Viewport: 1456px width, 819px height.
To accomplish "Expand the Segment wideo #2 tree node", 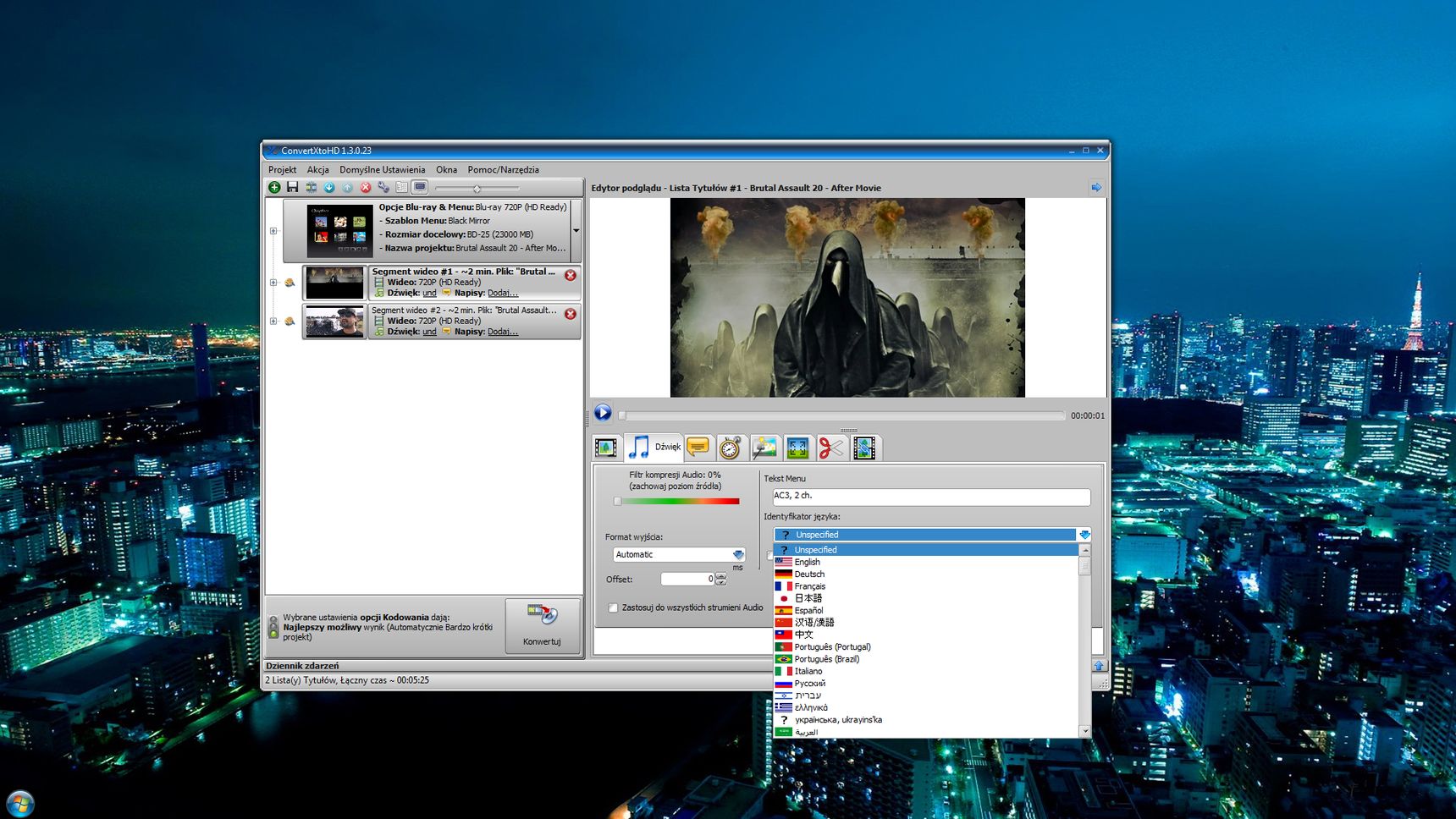I will point(273,322).
